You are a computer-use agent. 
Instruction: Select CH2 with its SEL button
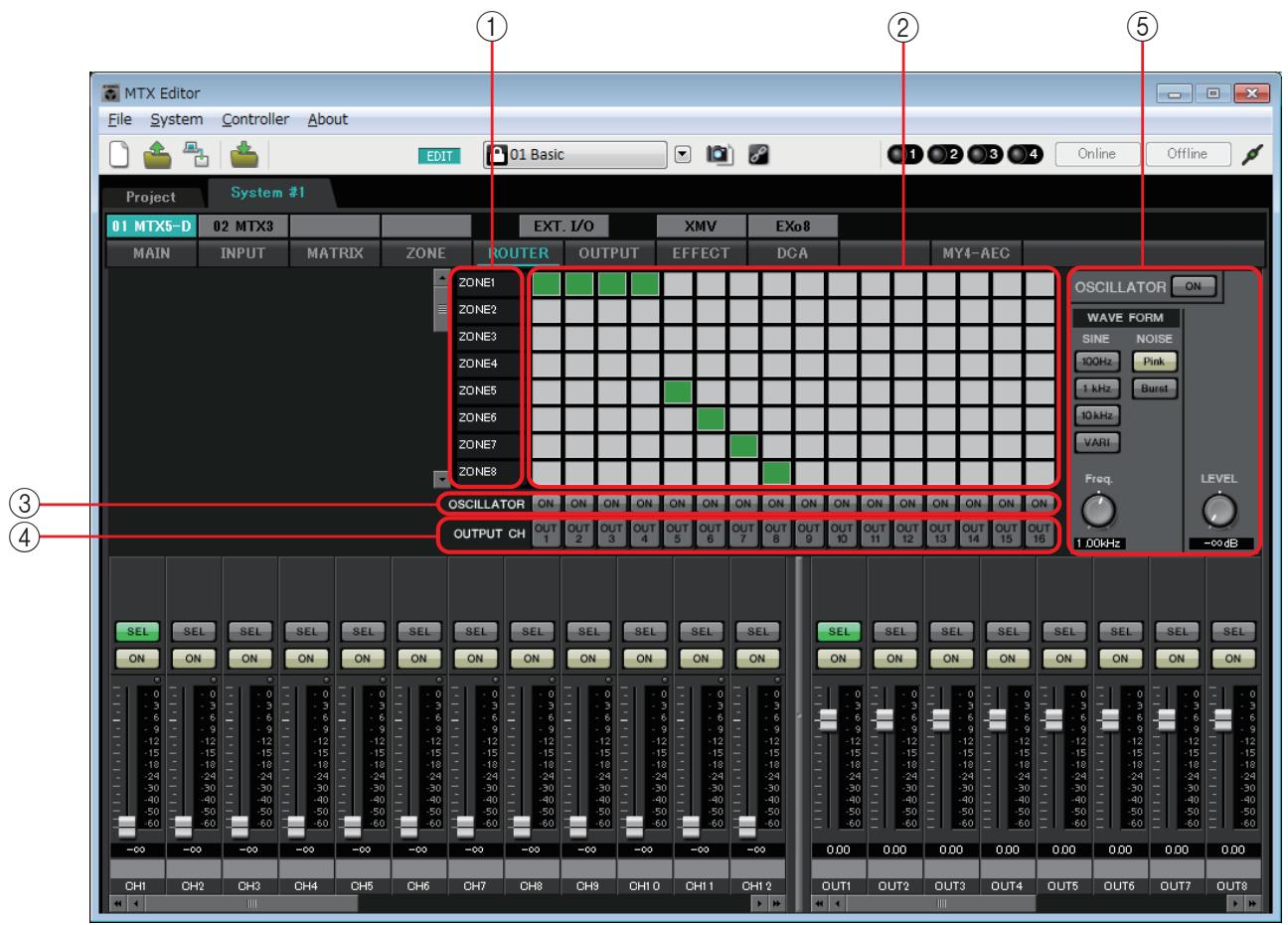coord(193,631)
